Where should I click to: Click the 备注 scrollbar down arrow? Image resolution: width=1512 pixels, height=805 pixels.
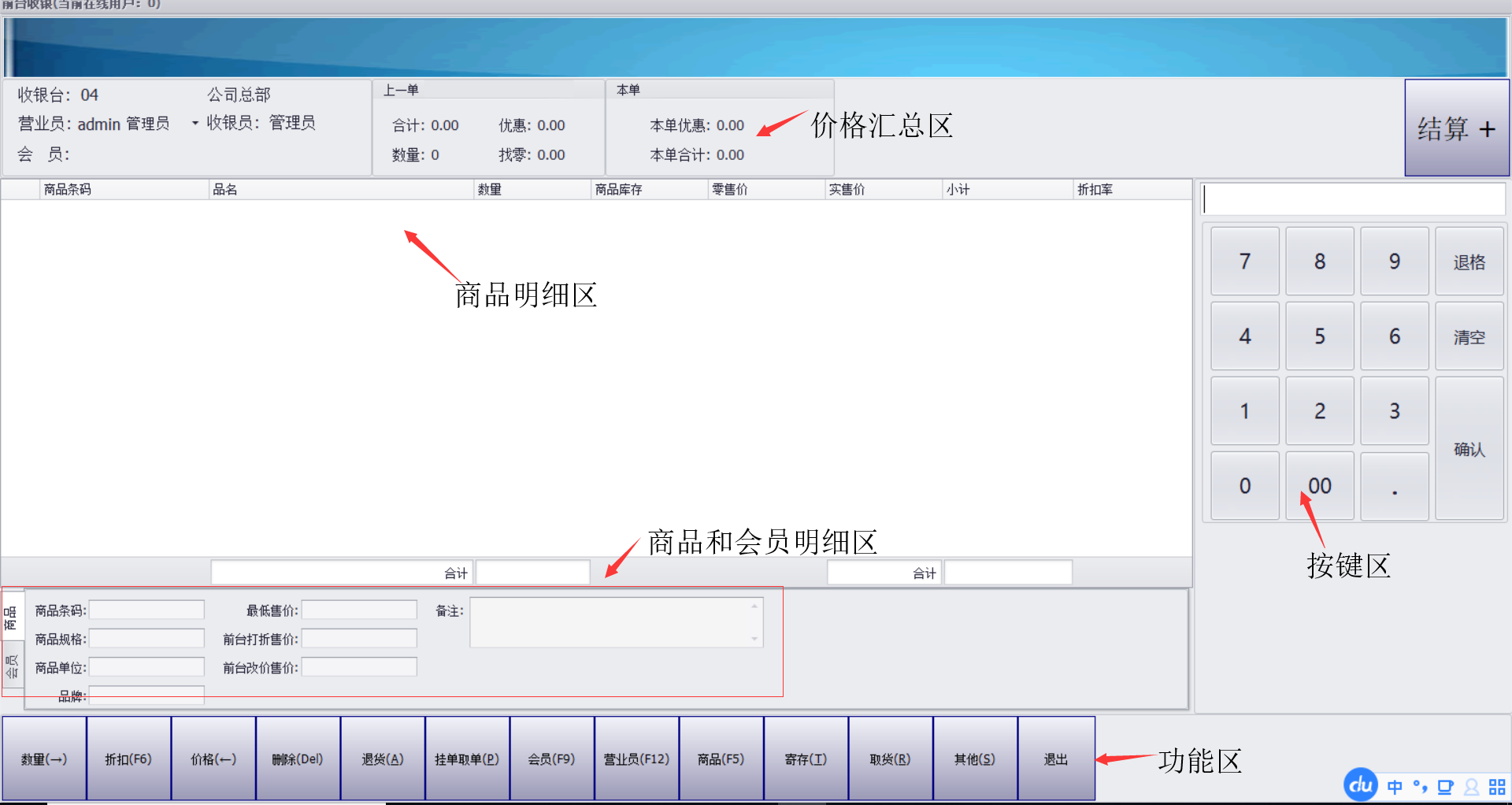click(x=754, y=639)
